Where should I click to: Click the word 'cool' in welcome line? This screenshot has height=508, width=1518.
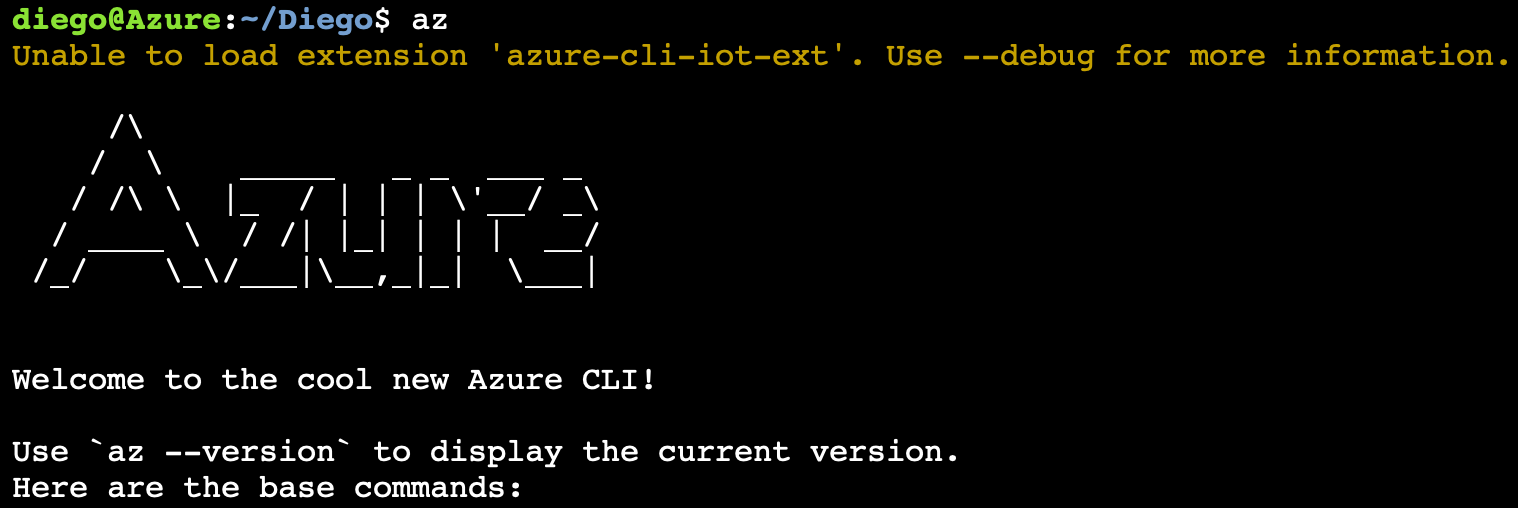coord(335,380)
